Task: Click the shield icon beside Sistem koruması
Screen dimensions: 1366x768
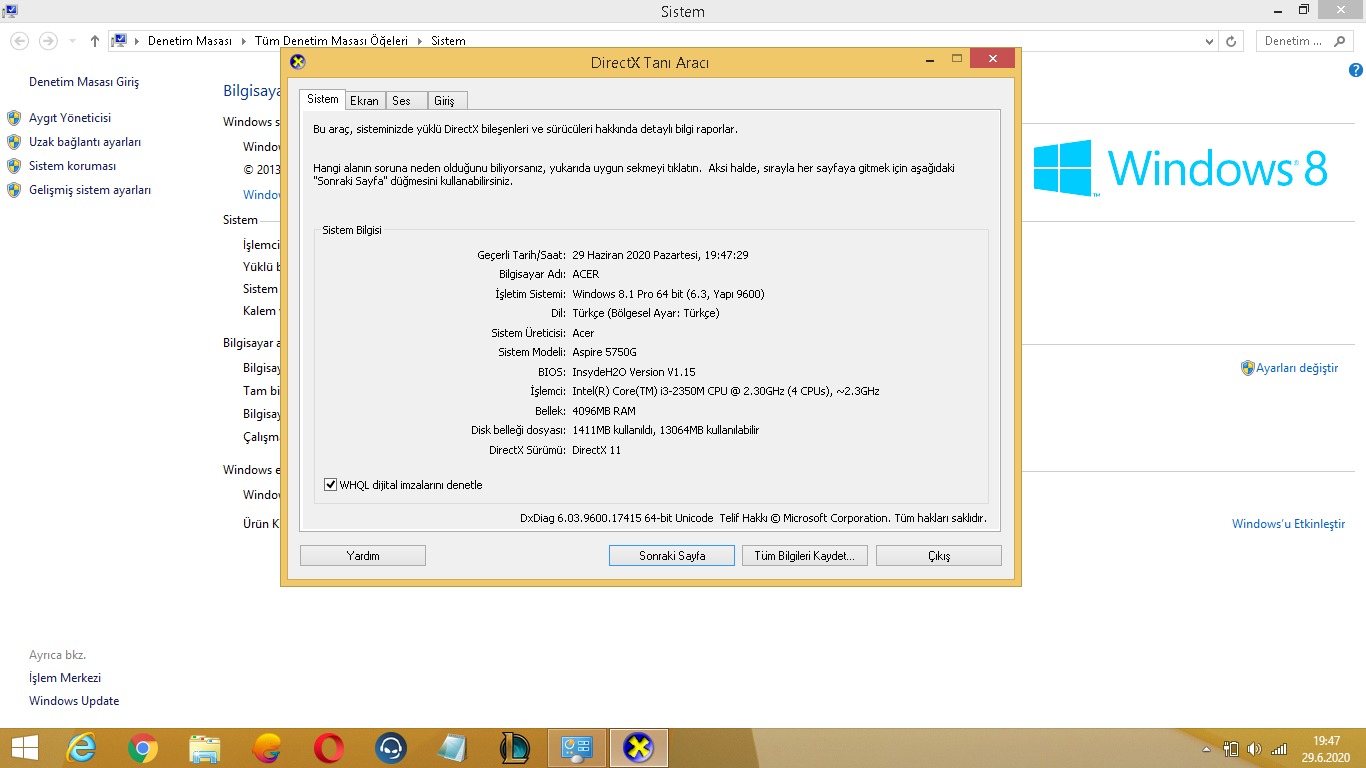Action: (14, 166)
